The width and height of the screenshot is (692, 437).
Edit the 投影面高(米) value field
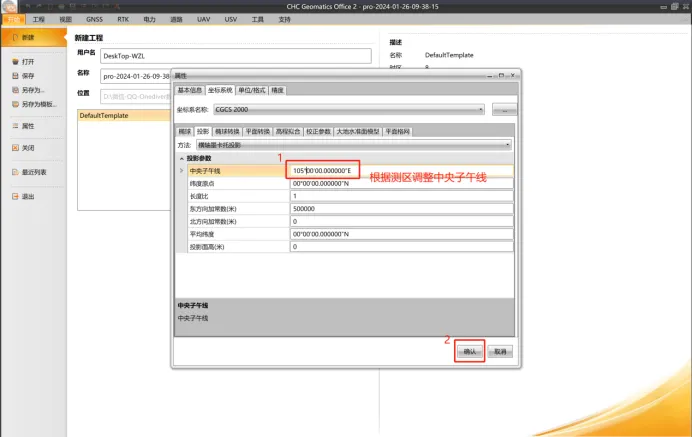coord(402,247)
